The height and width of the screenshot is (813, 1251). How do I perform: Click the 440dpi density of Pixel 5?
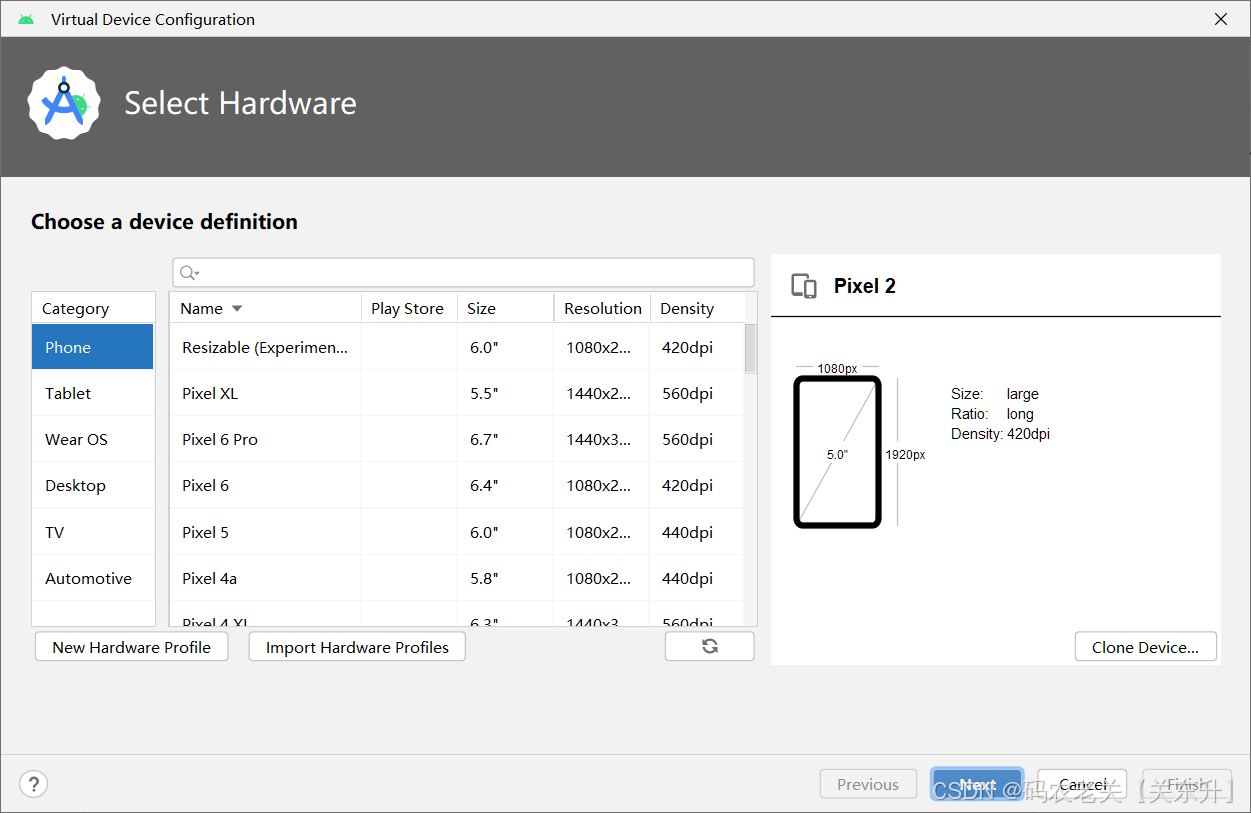coord(688,532)
